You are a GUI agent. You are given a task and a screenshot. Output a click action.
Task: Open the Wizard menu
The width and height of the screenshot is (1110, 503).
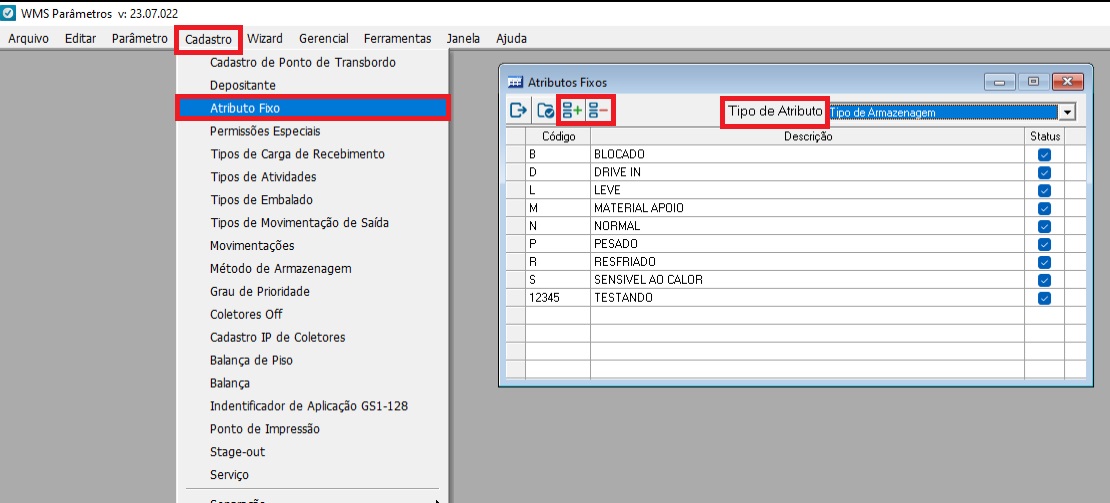(x=265, y=38)
